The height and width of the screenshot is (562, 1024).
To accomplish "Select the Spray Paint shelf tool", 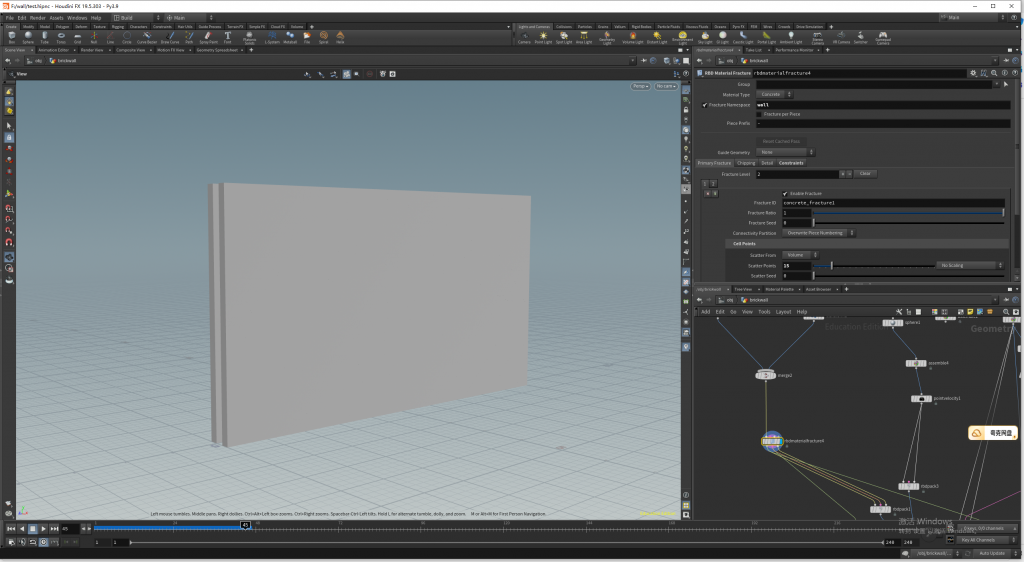I will [x=208, y=37].
